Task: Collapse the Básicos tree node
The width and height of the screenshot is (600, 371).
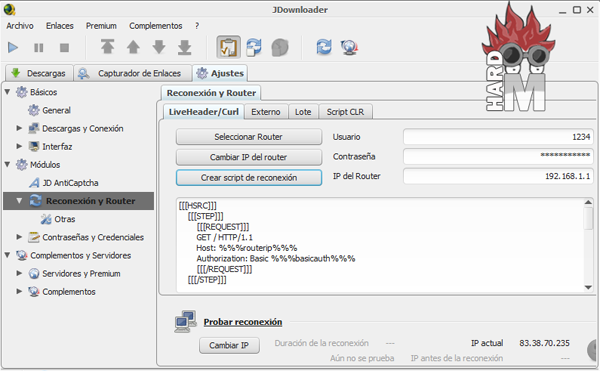Action: [x=7, y=92]
